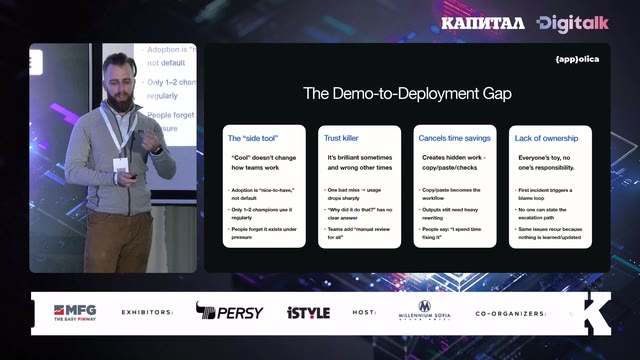Click the large K logo in banner

coord(597,313)
